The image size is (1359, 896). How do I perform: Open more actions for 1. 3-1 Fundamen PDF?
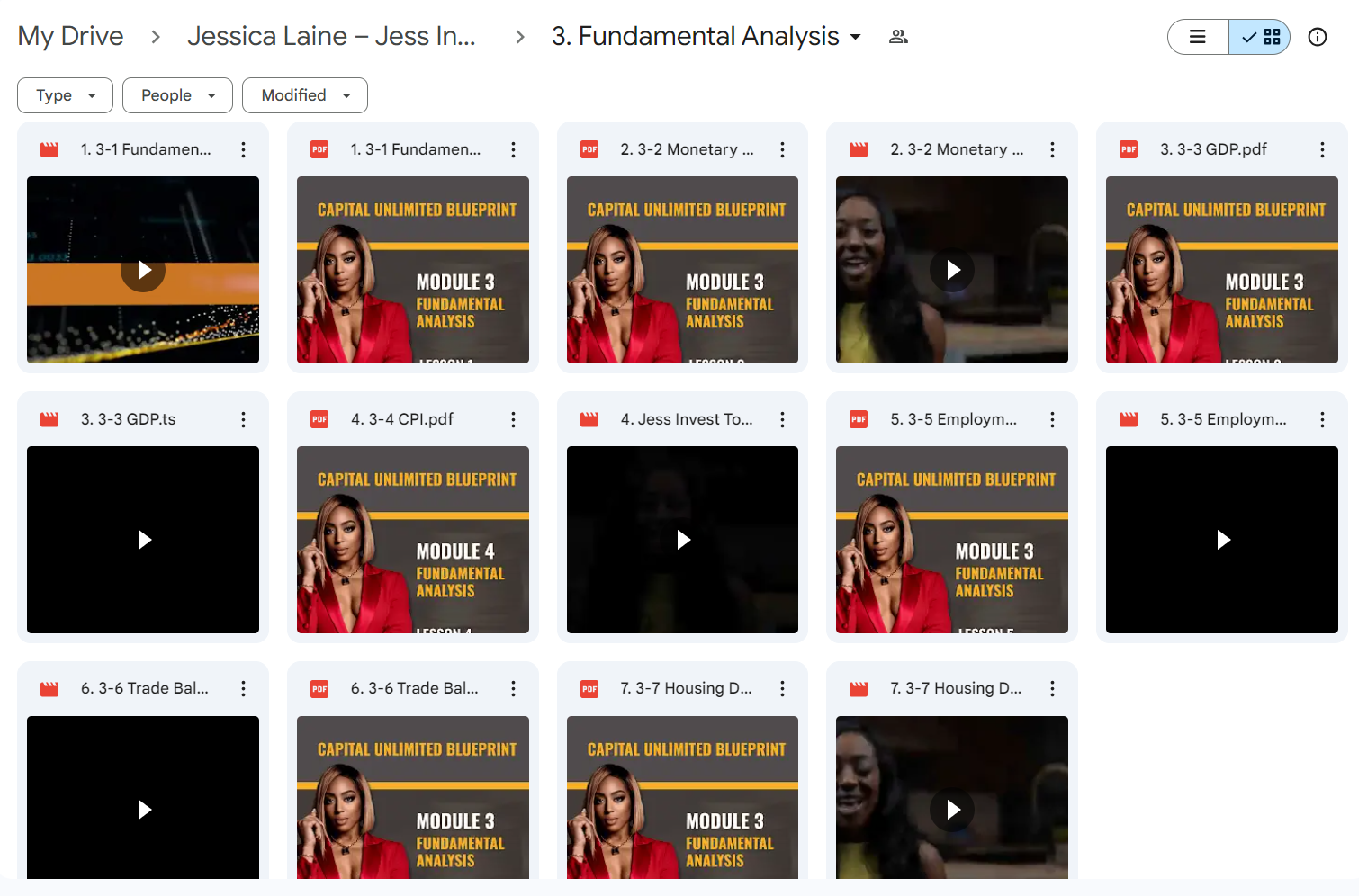(x=513, y=149)
